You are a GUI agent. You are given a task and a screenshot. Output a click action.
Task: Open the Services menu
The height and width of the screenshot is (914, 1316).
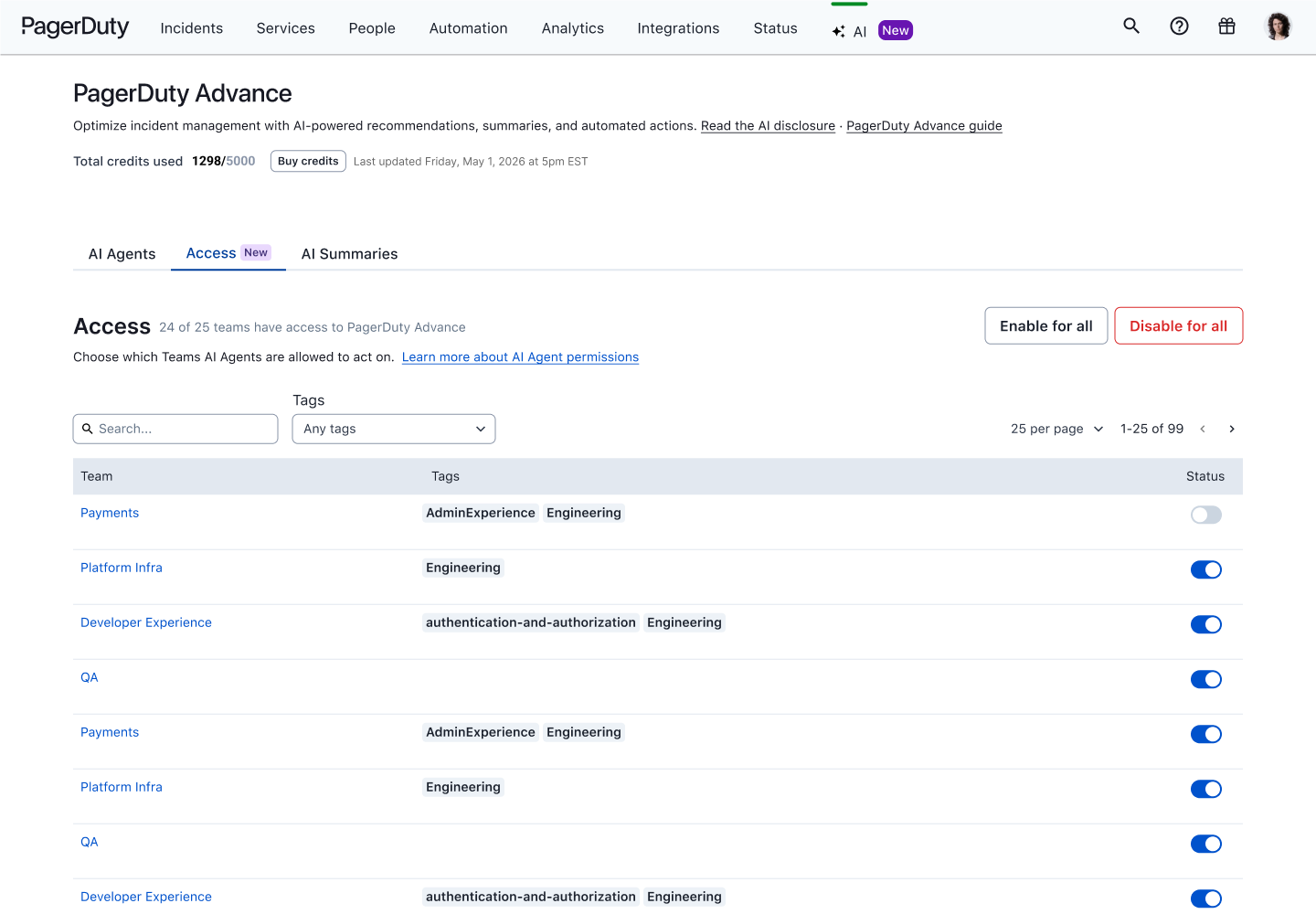(286, 28)
